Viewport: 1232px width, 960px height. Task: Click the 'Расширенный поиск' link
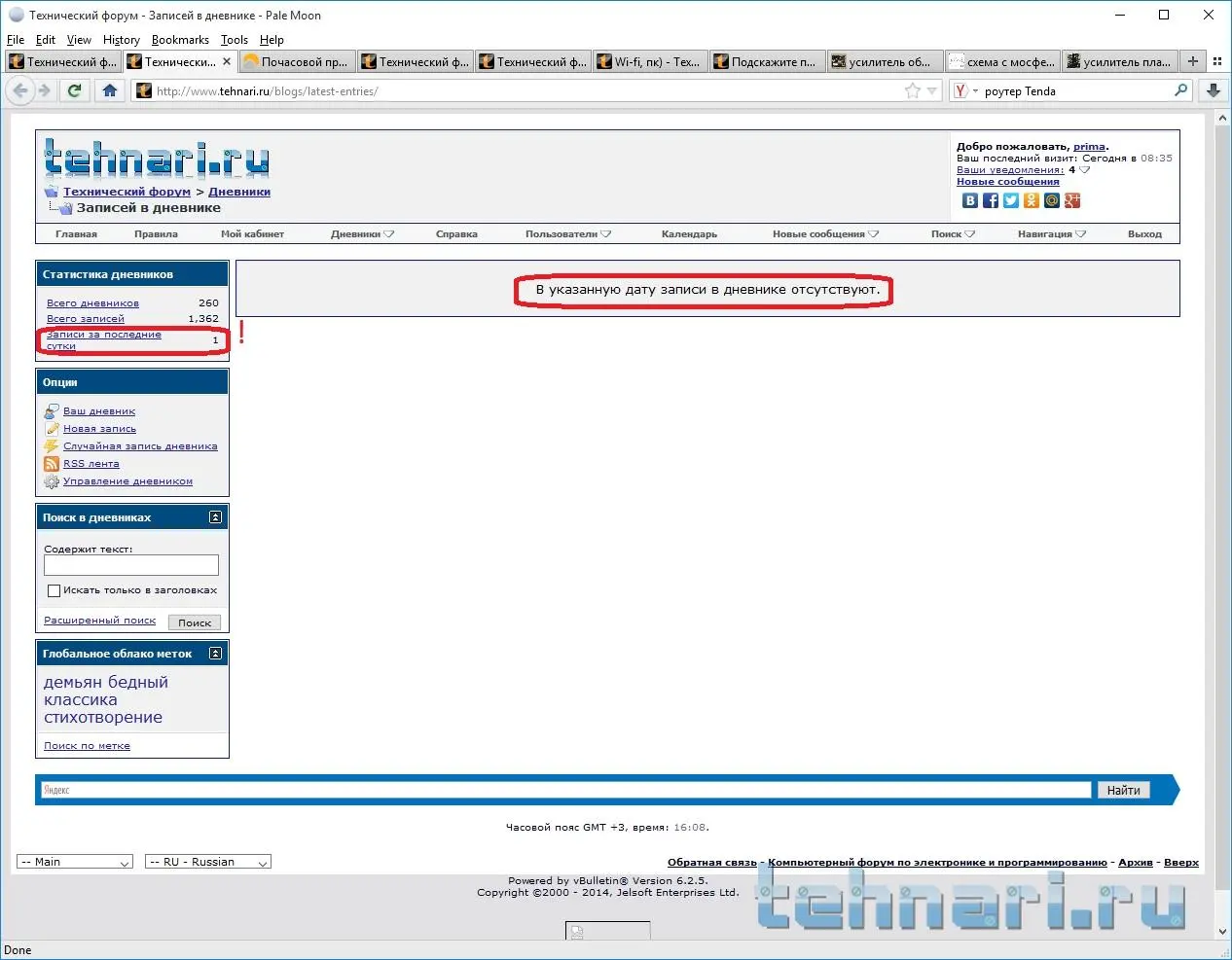99,621
